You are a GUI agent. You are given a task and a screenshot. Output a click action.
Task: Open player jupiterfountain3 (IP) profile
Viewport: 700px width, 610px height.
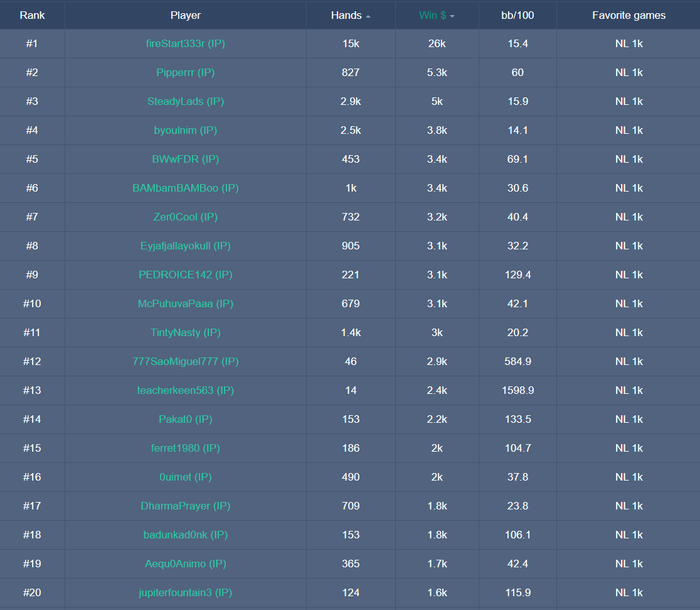tap(185, 593)
